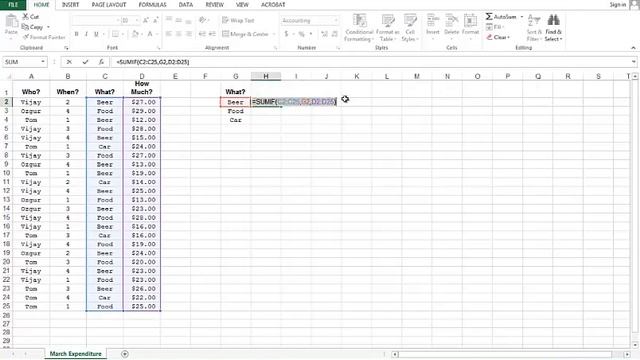Apply percent style

301,34
